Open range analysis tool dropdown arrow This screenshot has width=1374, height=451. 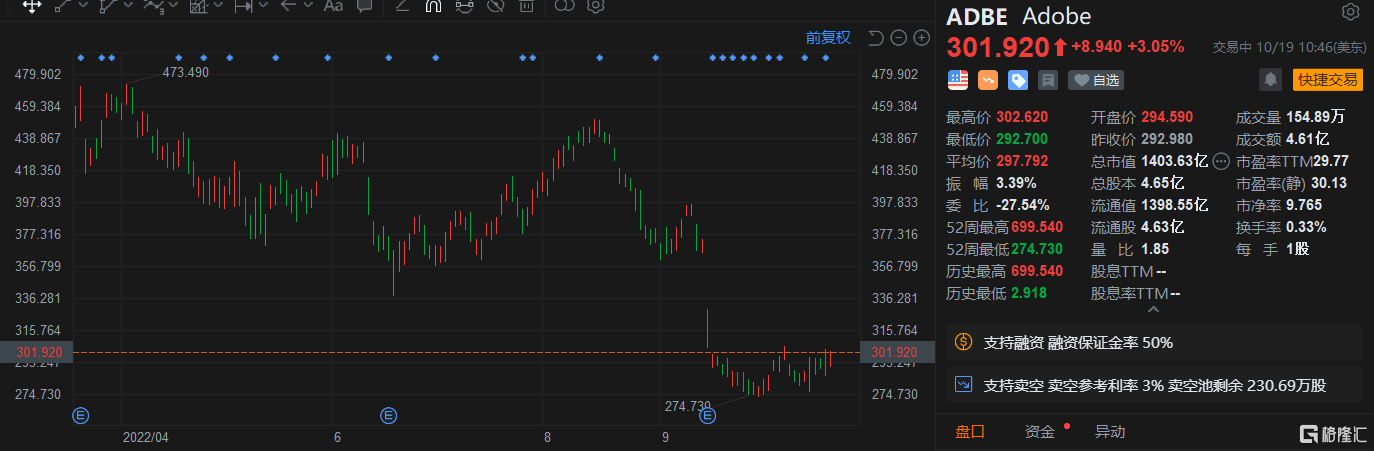coord(219,6)
